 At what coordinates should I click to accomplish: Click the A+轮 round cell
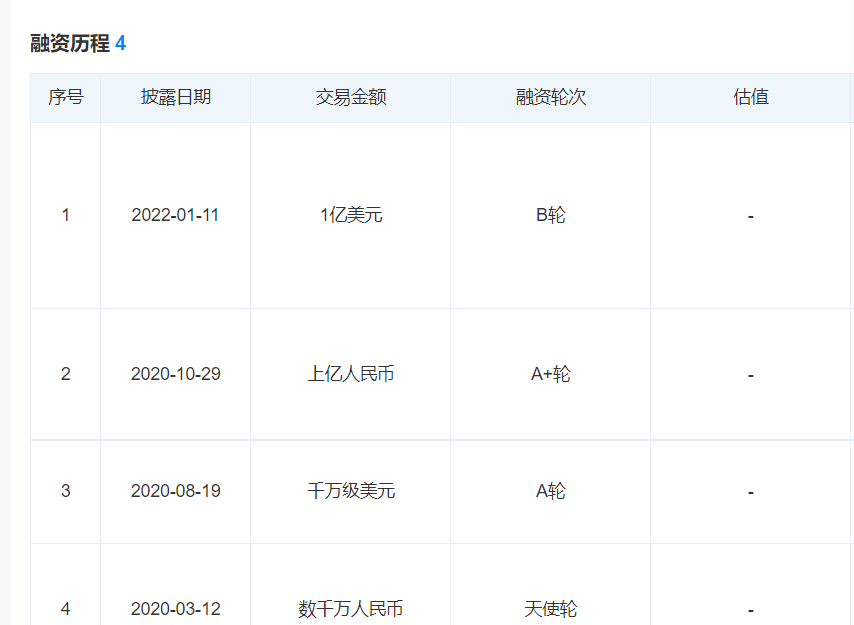coord(551,374)
